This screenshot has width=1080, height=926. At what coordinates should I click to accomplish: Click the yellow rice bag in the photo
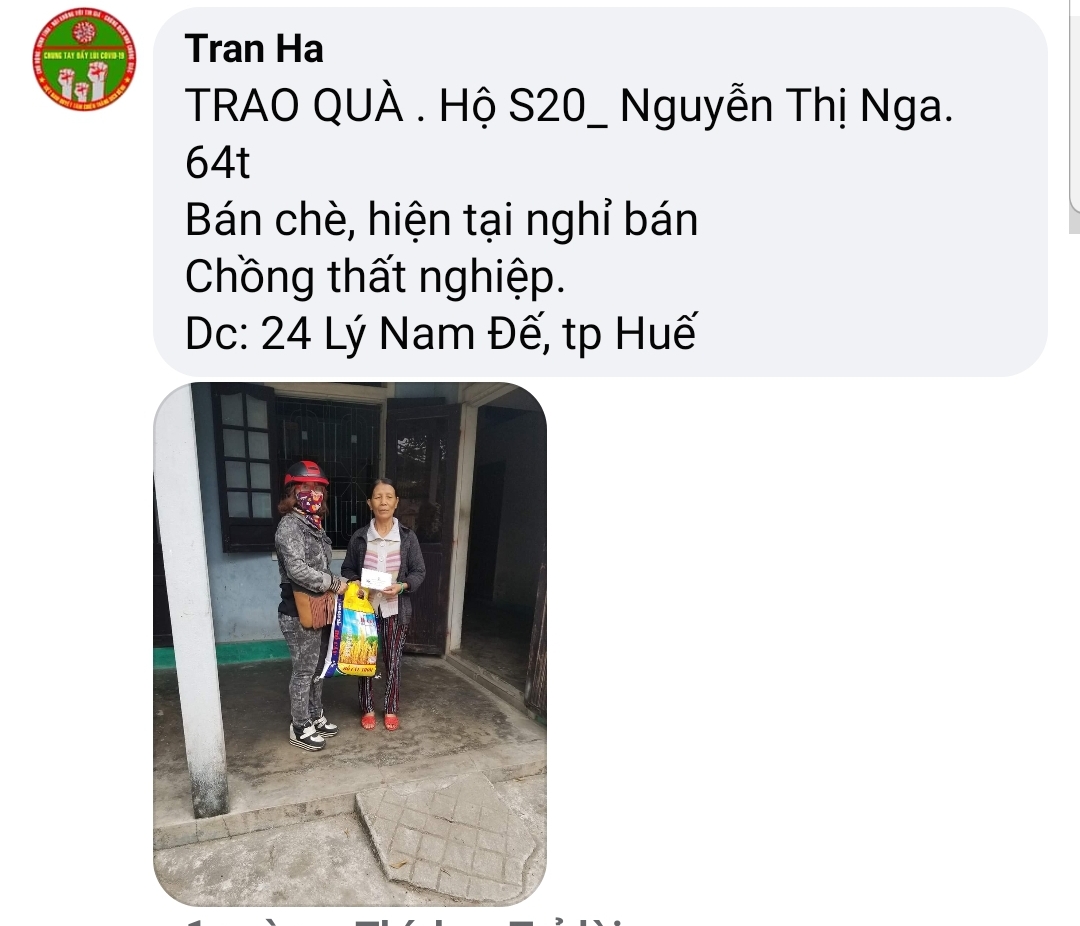357,630
